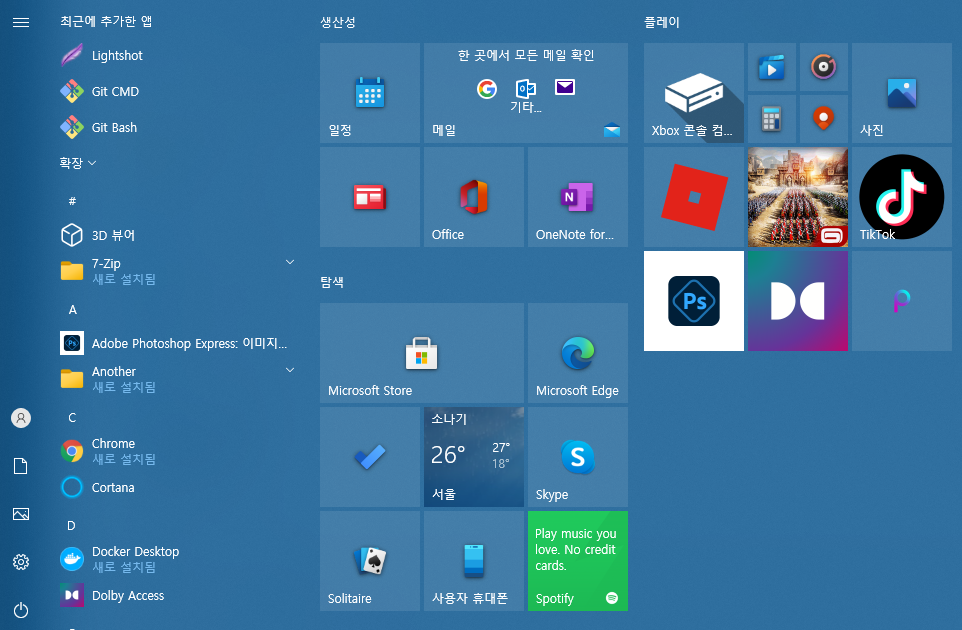Jump via the # letter header
The width and height of the screenshot is (962, 630).
pos(72,201)
